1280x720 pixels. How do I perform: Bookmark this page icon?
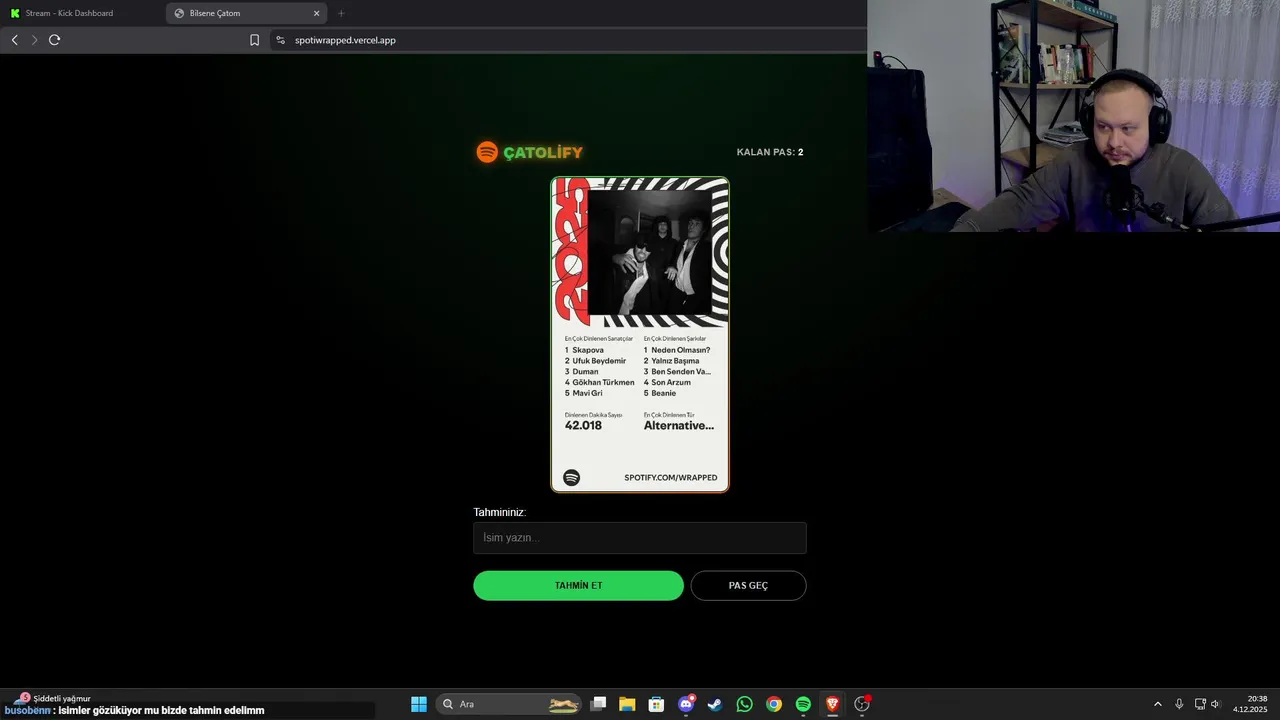(x=254, y=40)
